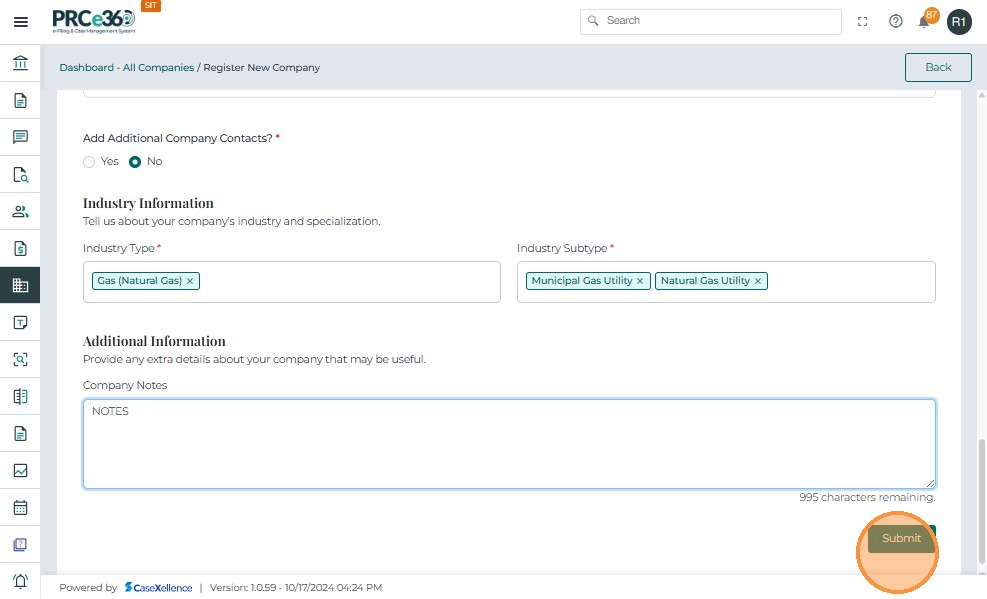This screenshot has width=987, height=599.
Task: Open the calendar sidebar icon
Action: pos(20,508)
